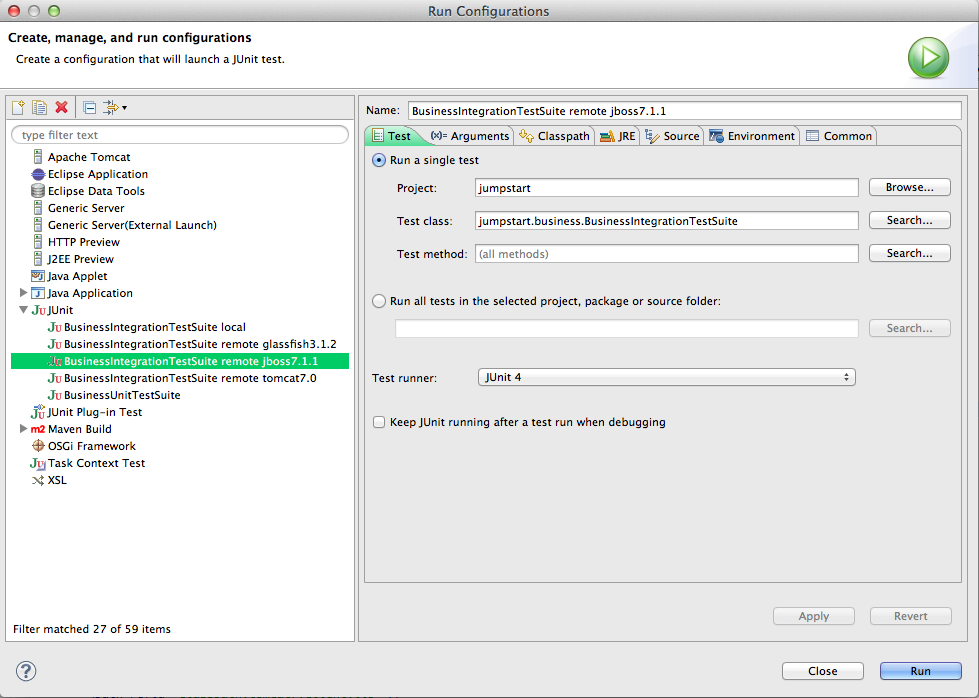Collapse the JUnit tree node

[23, 310]
